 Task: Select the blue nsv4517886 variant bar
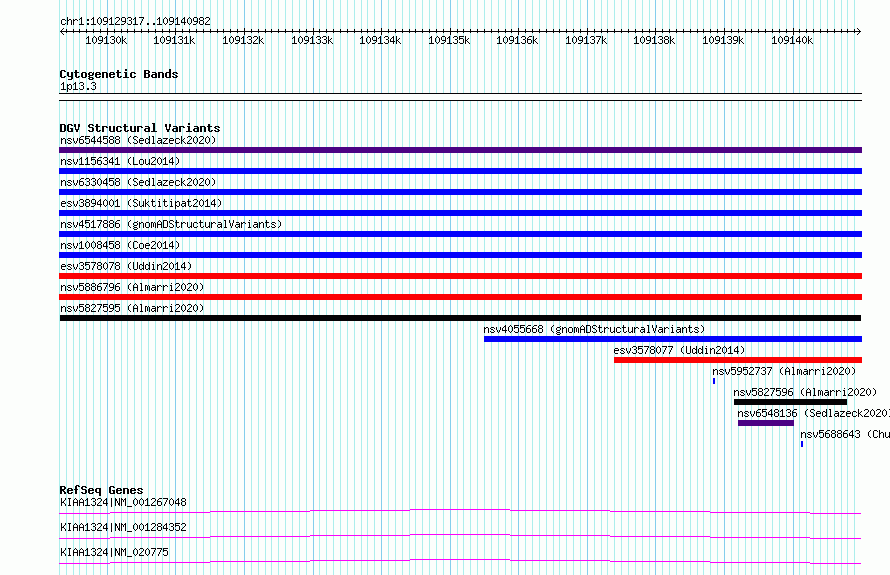460,234
